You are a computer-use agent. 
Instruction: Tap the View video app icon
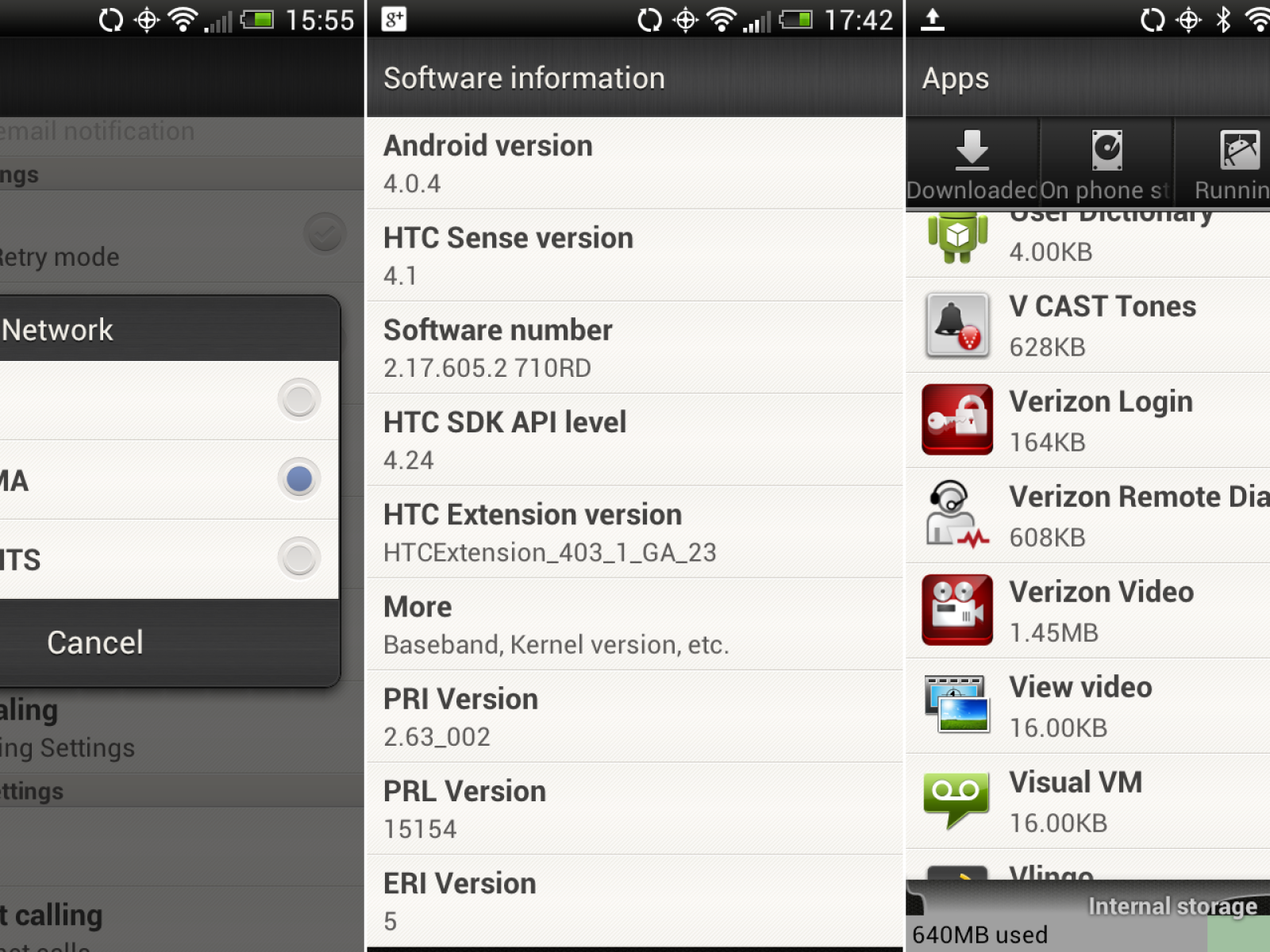pos(957,704)
